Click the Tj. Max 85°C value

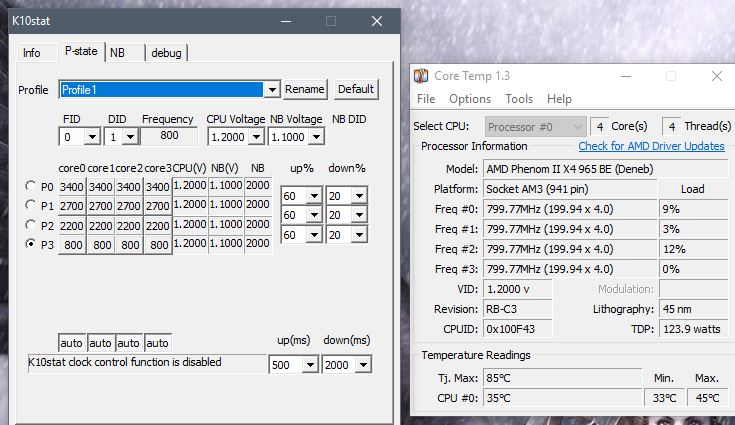point(562,378)
